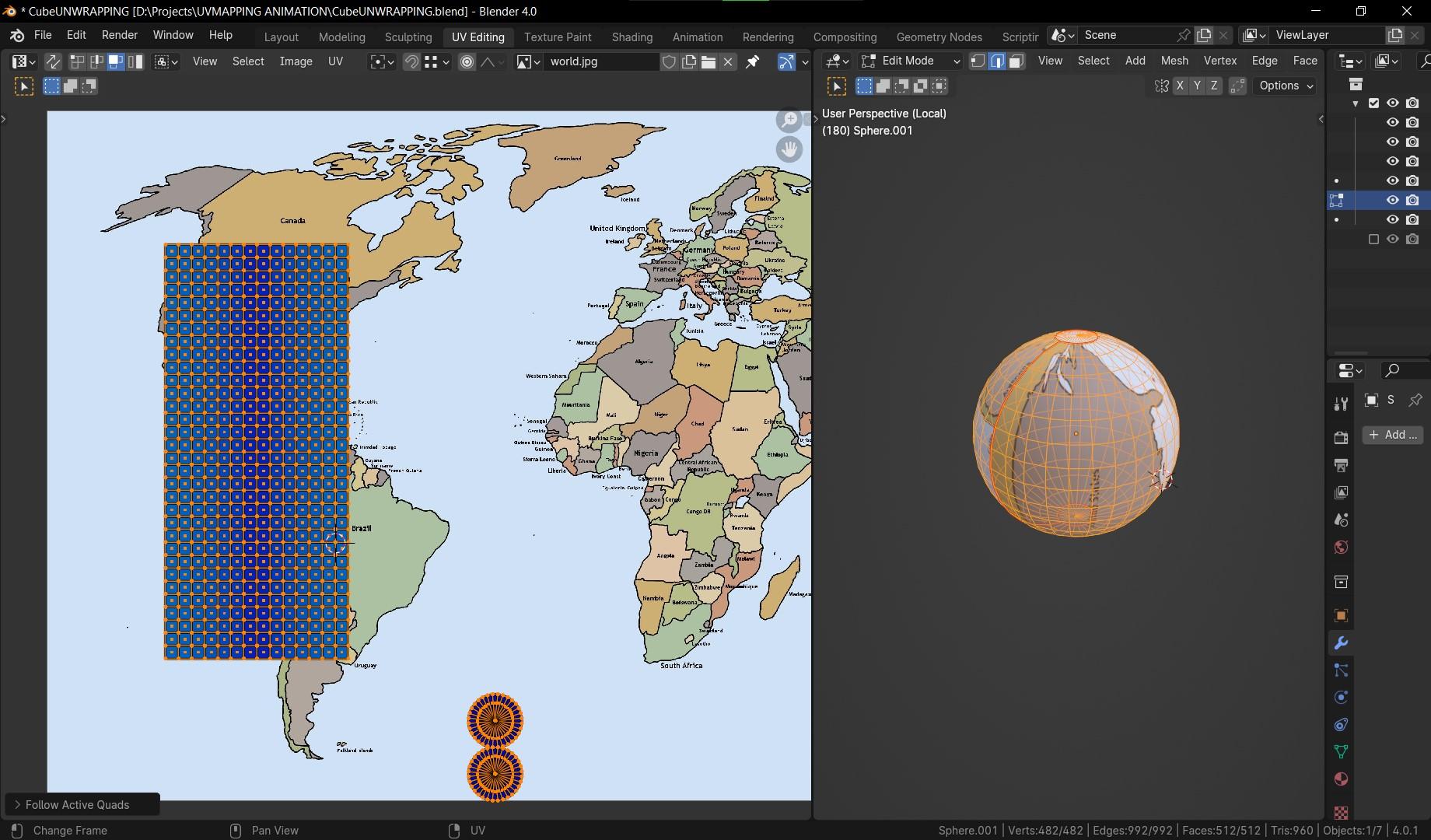Uncheck the collection exclude checkbox in outliner
This screenshot has width=1431, height=840.
pos(1373,103)
